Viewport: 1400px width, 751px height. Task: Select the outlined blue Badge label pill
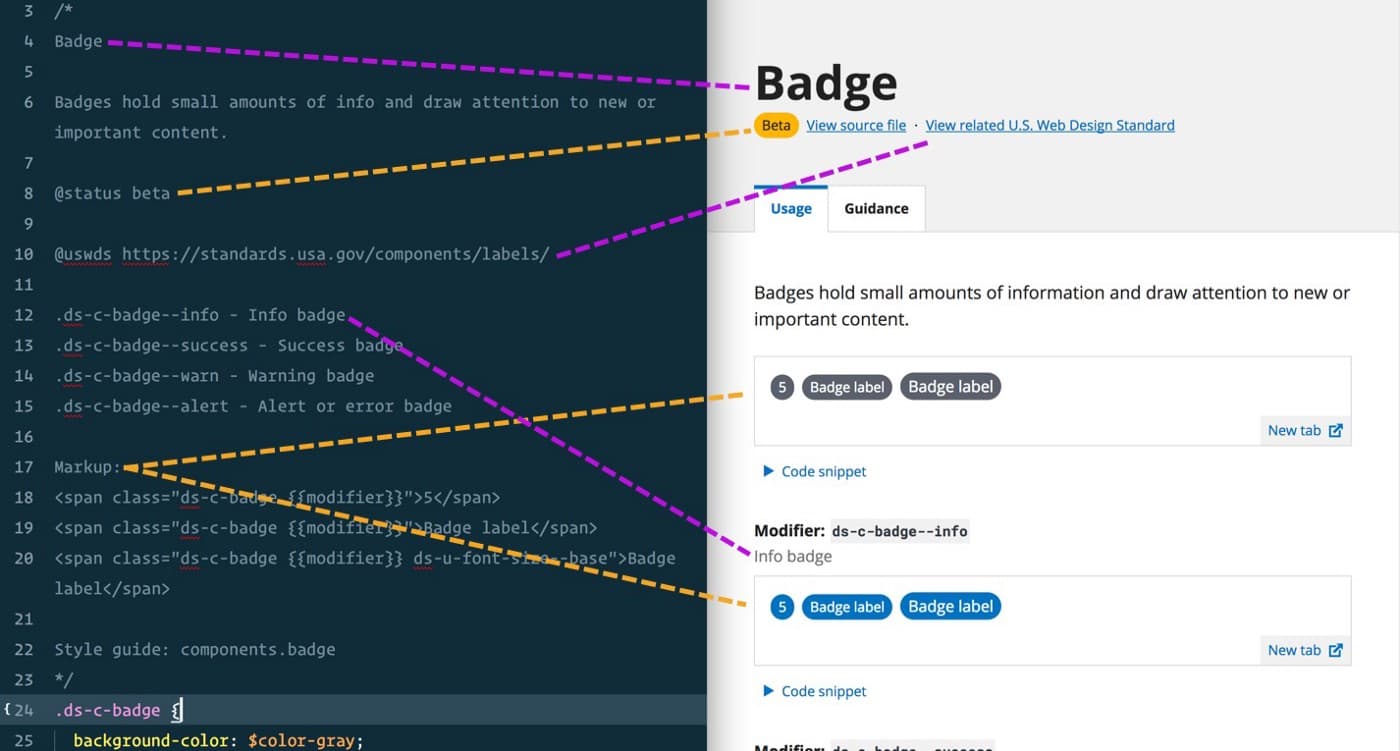846,606
